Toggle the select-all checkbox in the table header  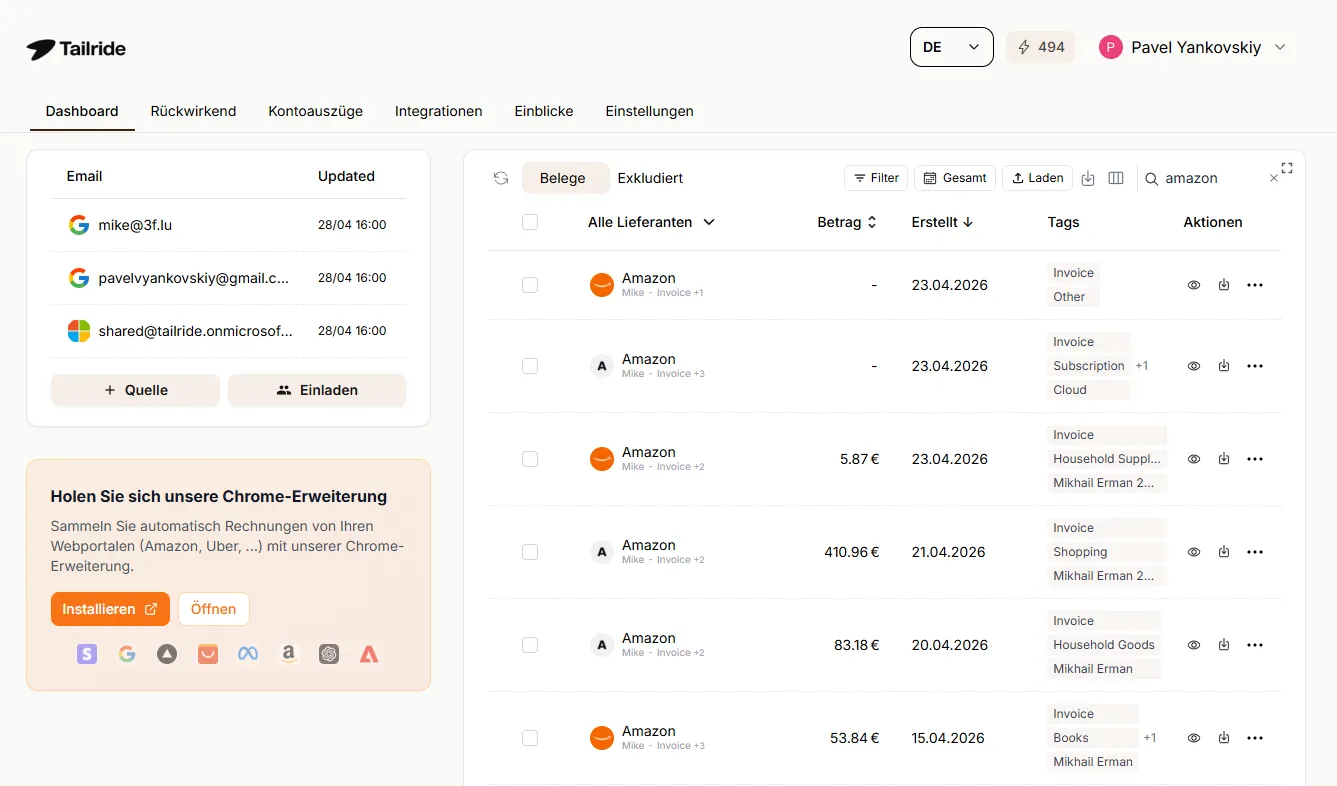(529, 222)
